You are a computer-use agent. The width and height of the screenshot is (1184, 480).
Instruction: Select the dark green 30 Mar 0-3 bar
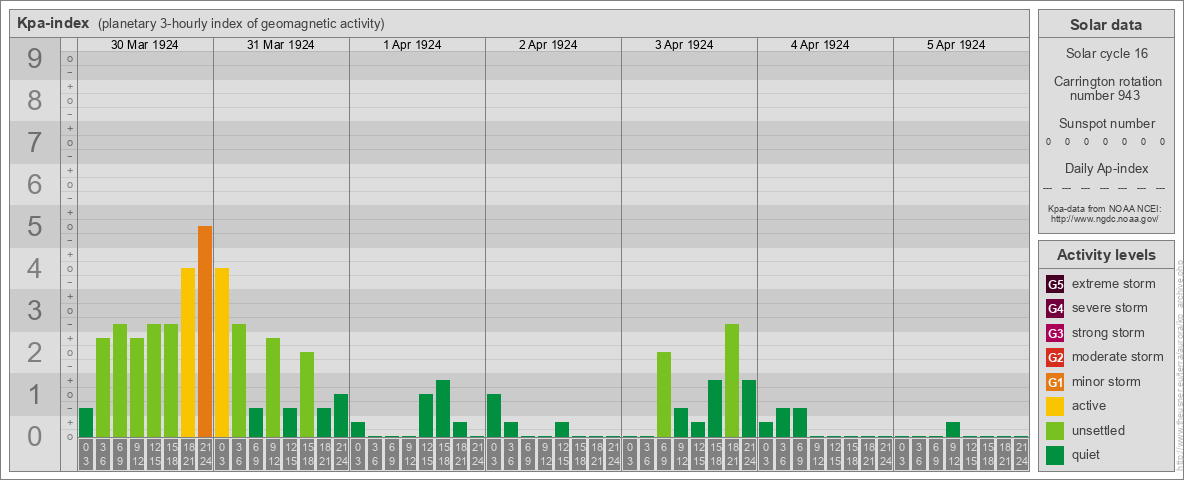(x=86, y=423)
